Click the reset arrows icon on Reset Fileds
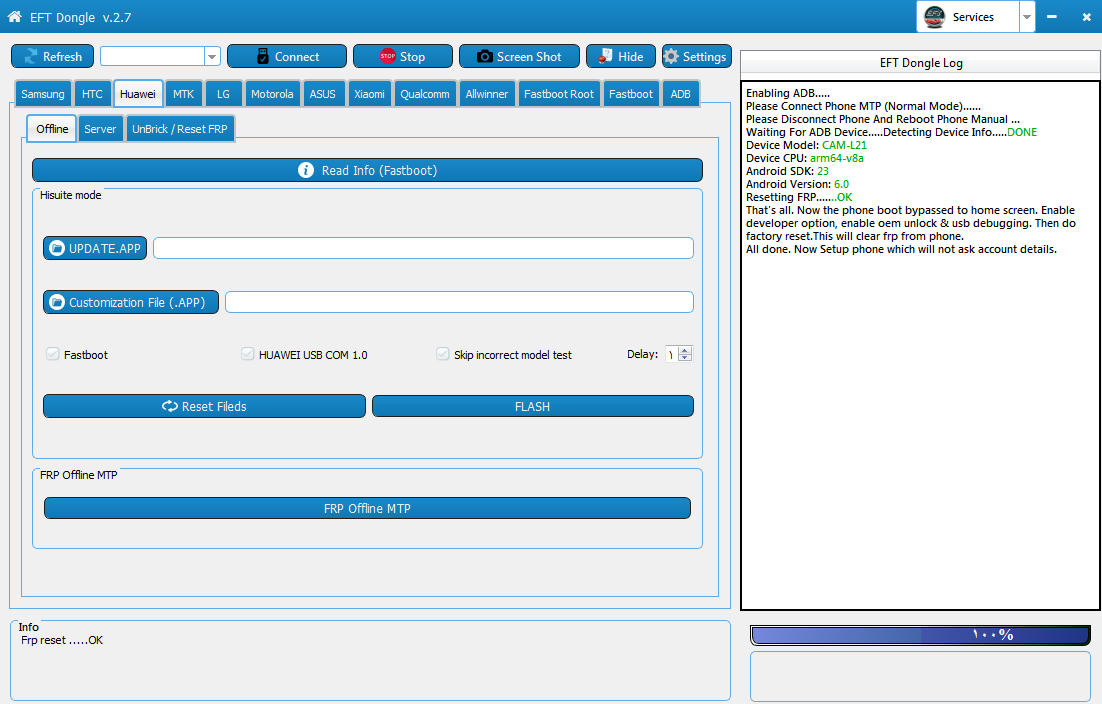 169,406
